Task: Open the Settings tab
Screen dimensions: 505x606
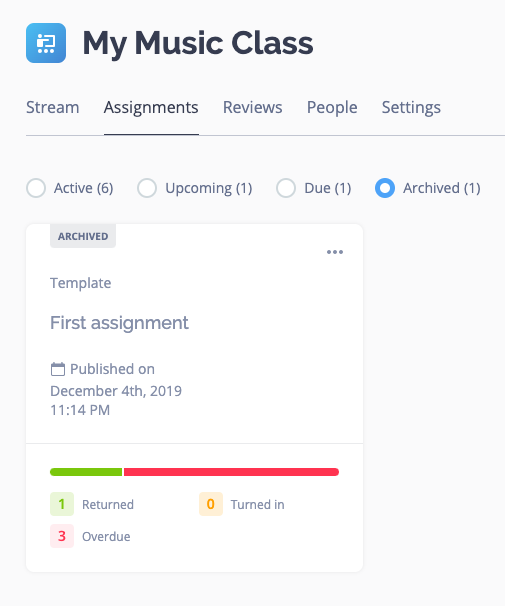Action: pos(411,107)
